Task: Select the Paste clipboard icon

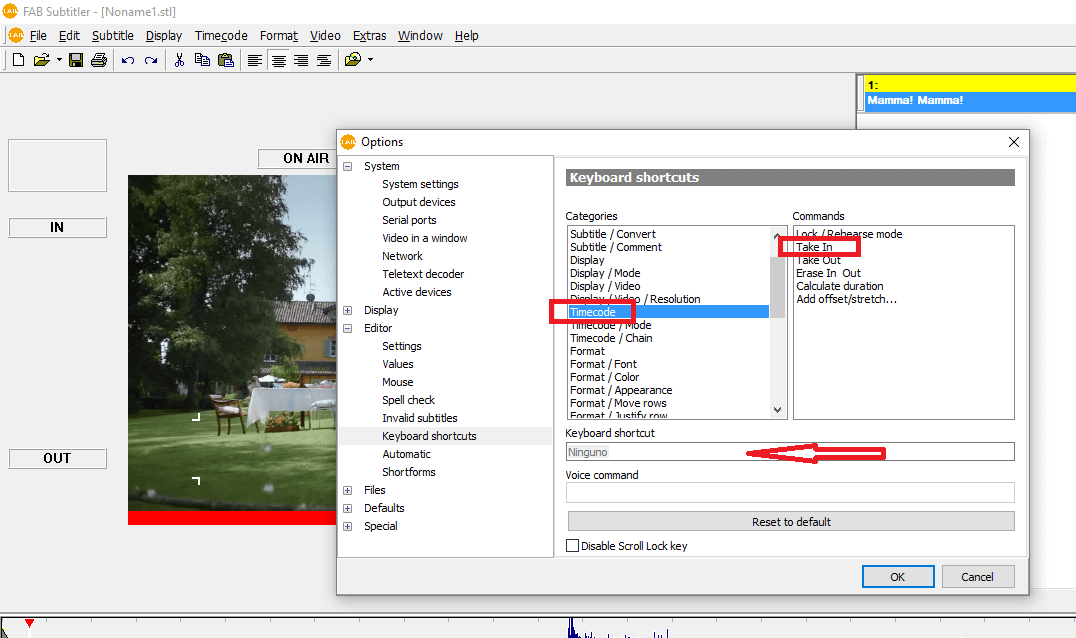Action: (226, 60)
